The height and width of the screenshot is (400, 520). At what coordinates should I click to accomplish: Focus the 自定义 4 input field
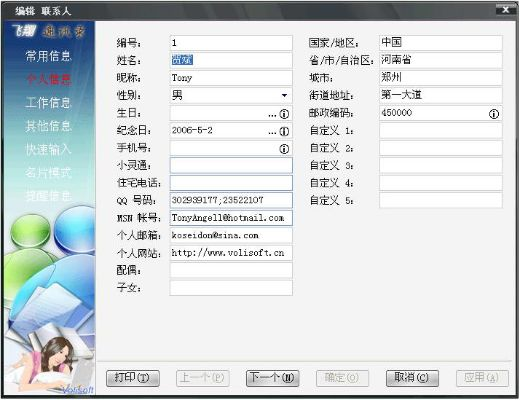click(x=441, y=183)
